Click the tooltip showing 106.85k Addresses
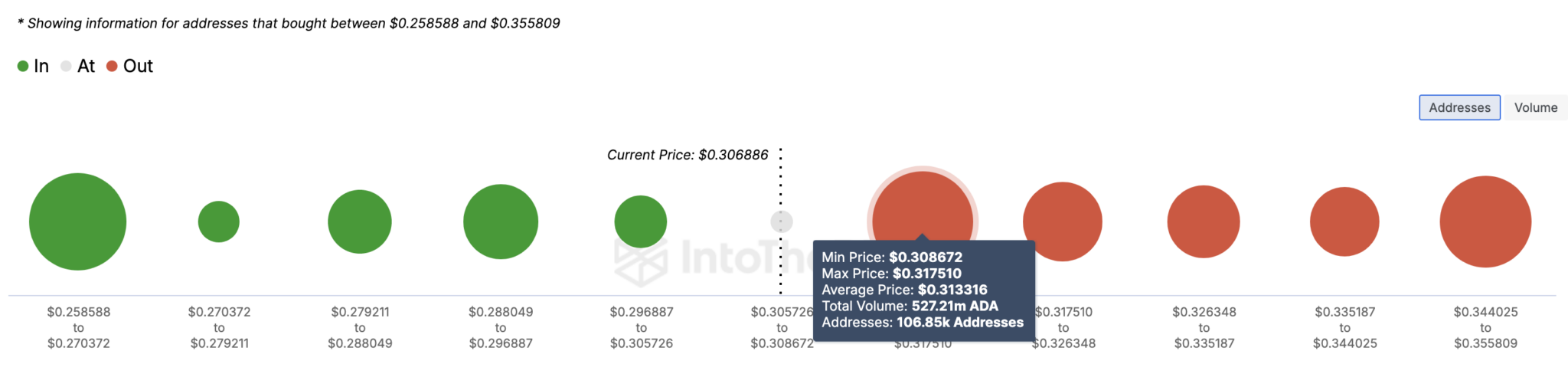The height and width of the screenshot is (374, 1568). click(924, 290)
